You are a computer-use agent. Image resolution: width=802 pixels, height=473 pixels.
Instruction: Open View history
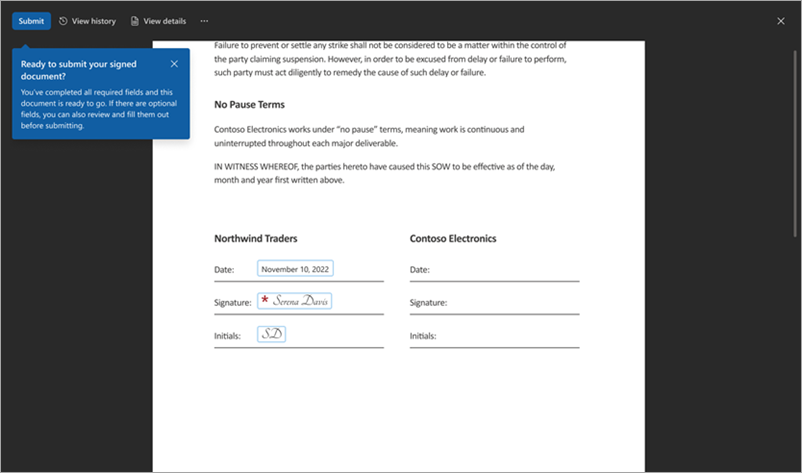click(x=87, y=21)
